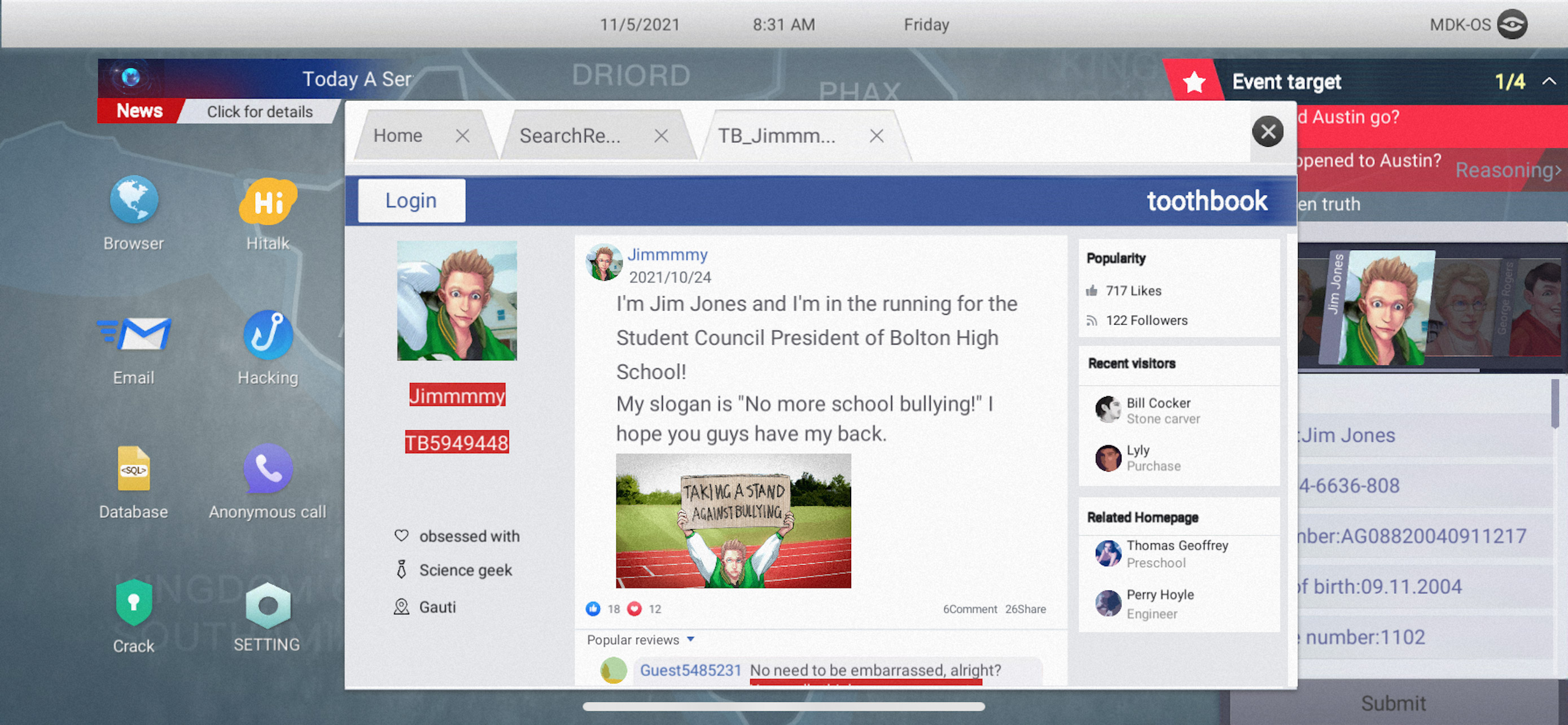
Task: Click the highlighted TB5949448 ID
Action: click(457, 443)
